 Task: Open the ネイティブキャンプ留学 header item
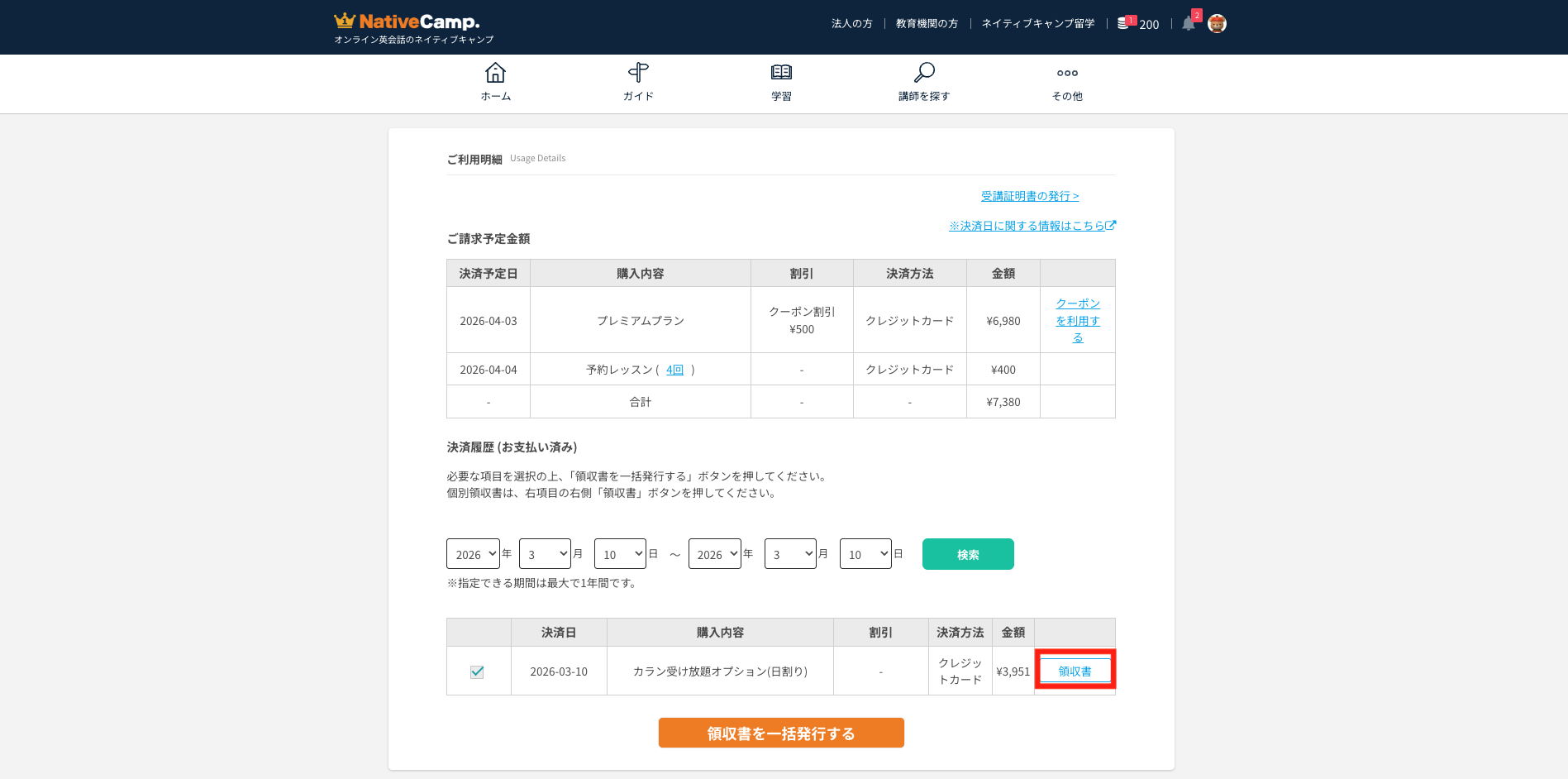(1037, 24)
